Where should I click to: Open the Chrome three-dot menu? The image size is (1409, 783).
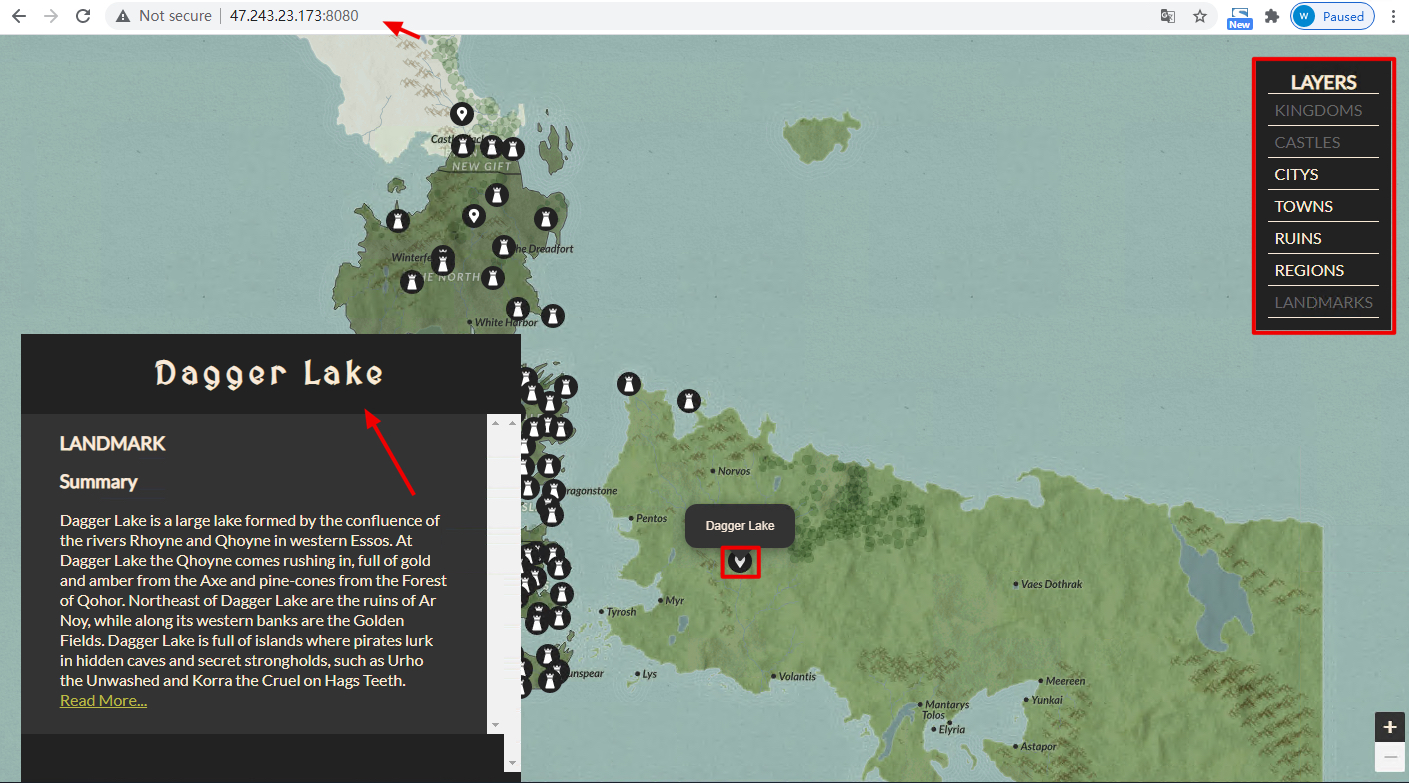(x=1393, y=16)
